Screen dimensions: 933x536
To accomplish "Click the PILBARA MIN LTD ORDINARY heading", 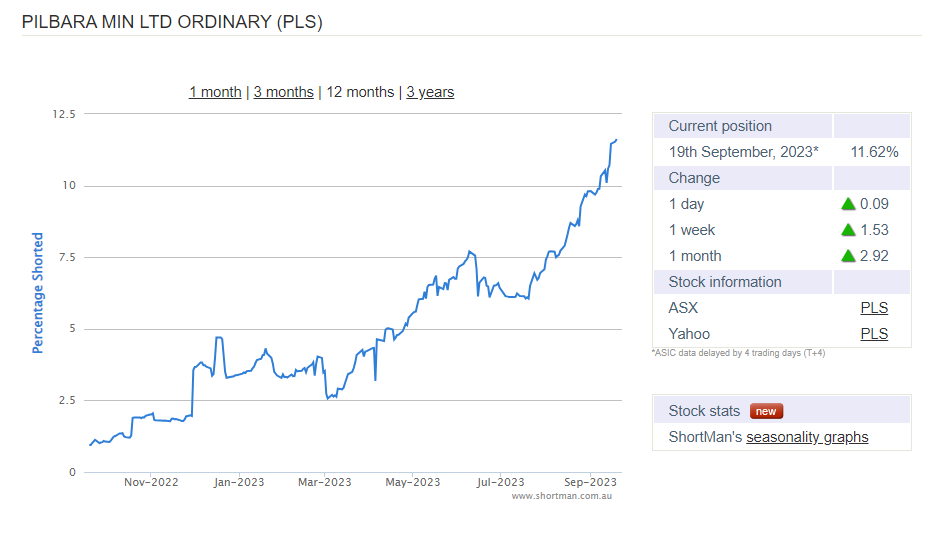I will (172, 21).
